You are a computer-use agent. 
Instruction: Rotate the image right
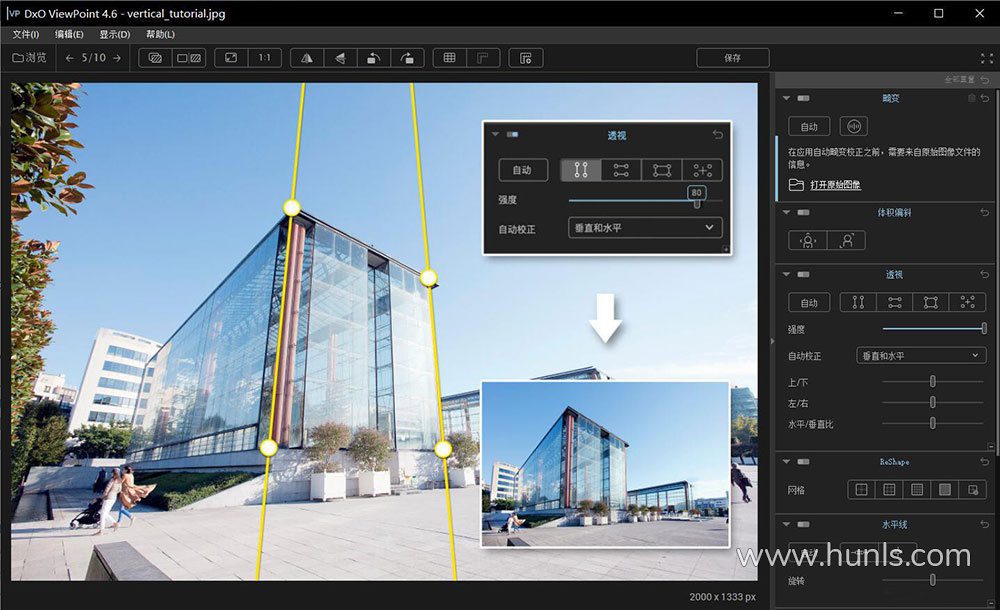(407, 58)
